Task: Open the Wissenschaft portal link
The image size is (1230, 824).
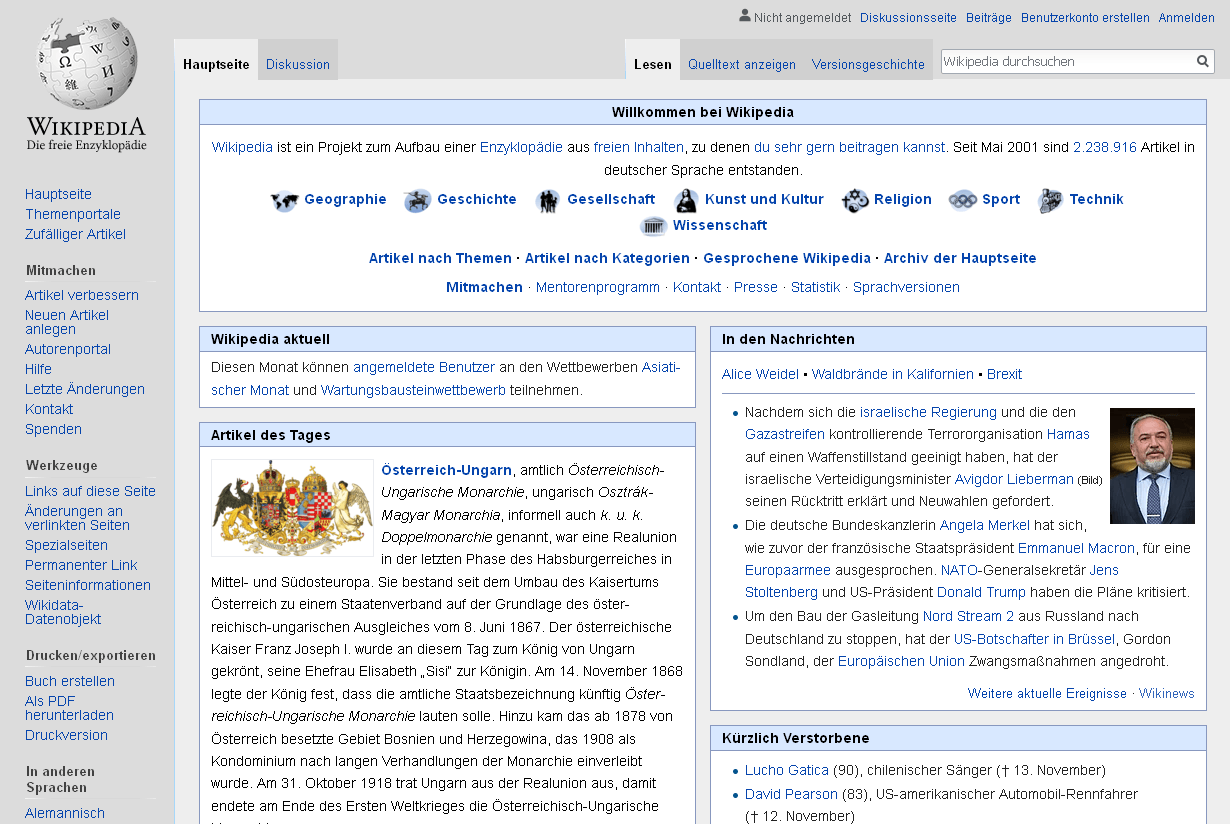Action: coord(720,225)
